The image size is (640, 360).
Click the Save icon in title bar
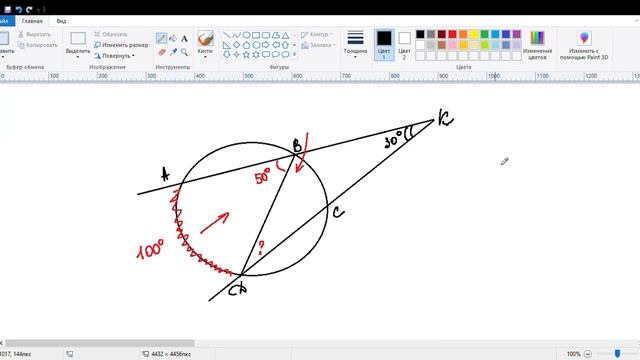(x=7, y=9)
